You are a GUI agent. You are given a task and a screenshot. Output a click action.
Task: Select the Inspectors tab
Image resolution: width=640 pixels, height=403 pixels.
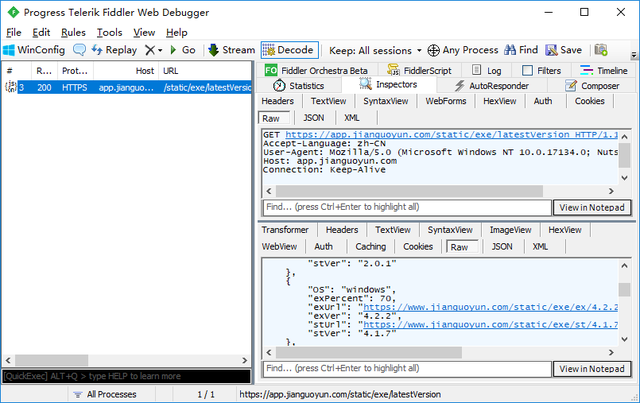[x=388, y=85]
